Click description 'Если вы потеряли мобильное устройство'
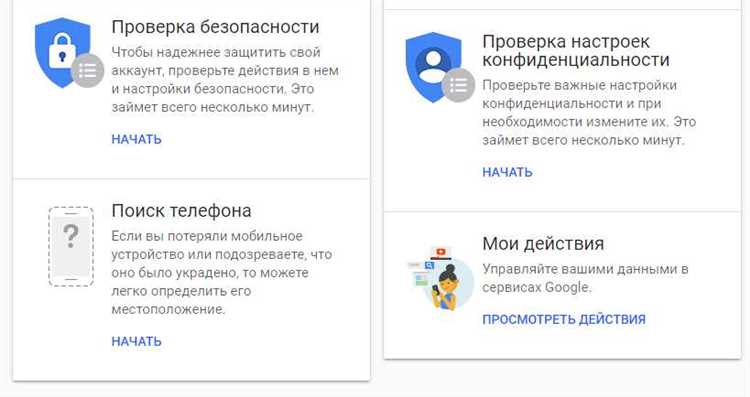 pos(221,273)
